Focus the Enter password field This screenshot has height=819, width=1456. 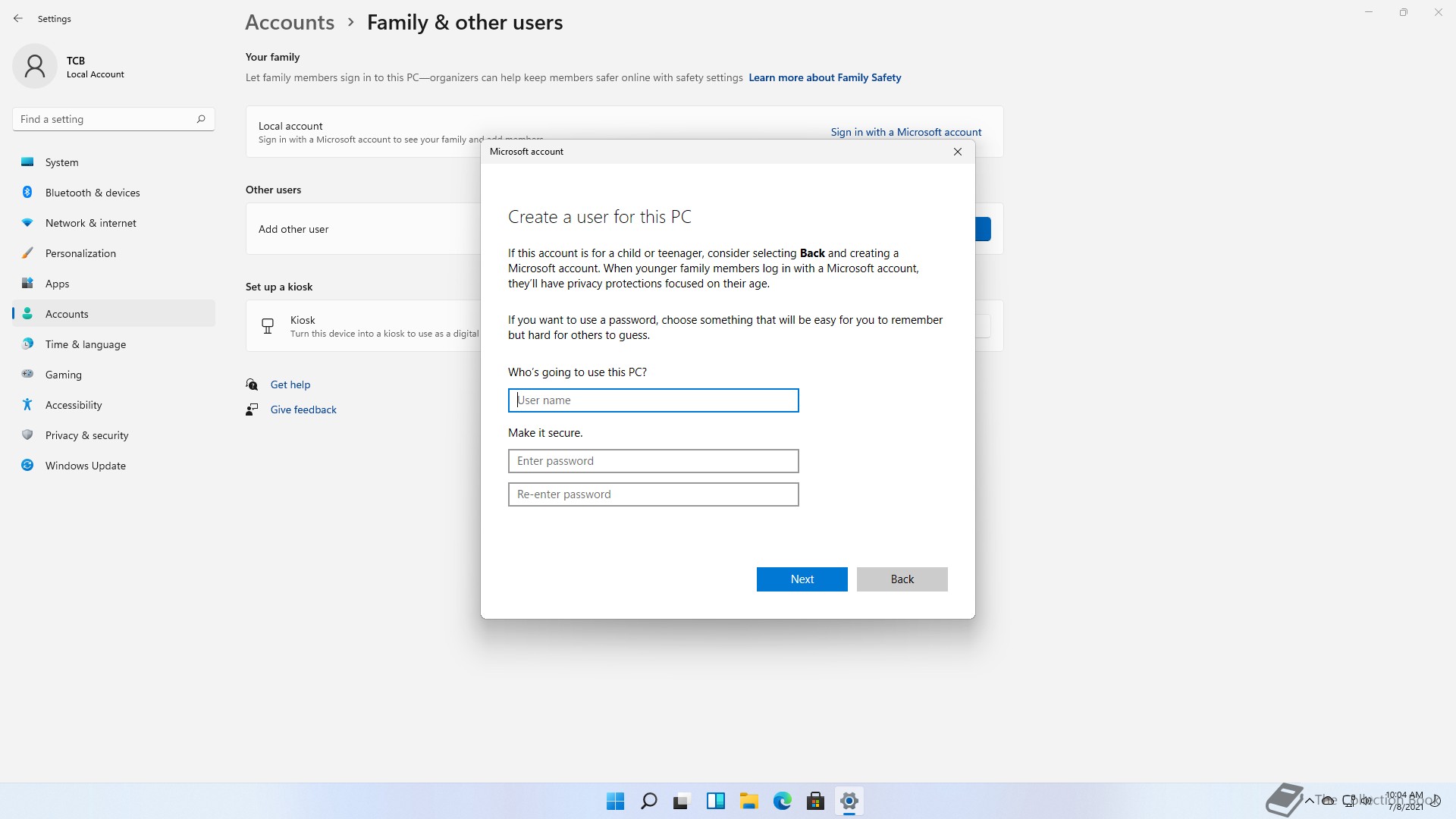(x=653, y=461)
